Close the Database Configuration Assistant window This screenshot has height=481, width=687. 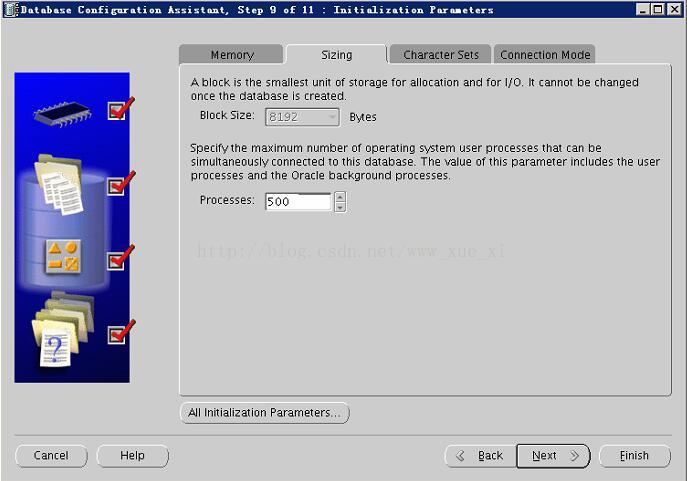tap(674, 9)
